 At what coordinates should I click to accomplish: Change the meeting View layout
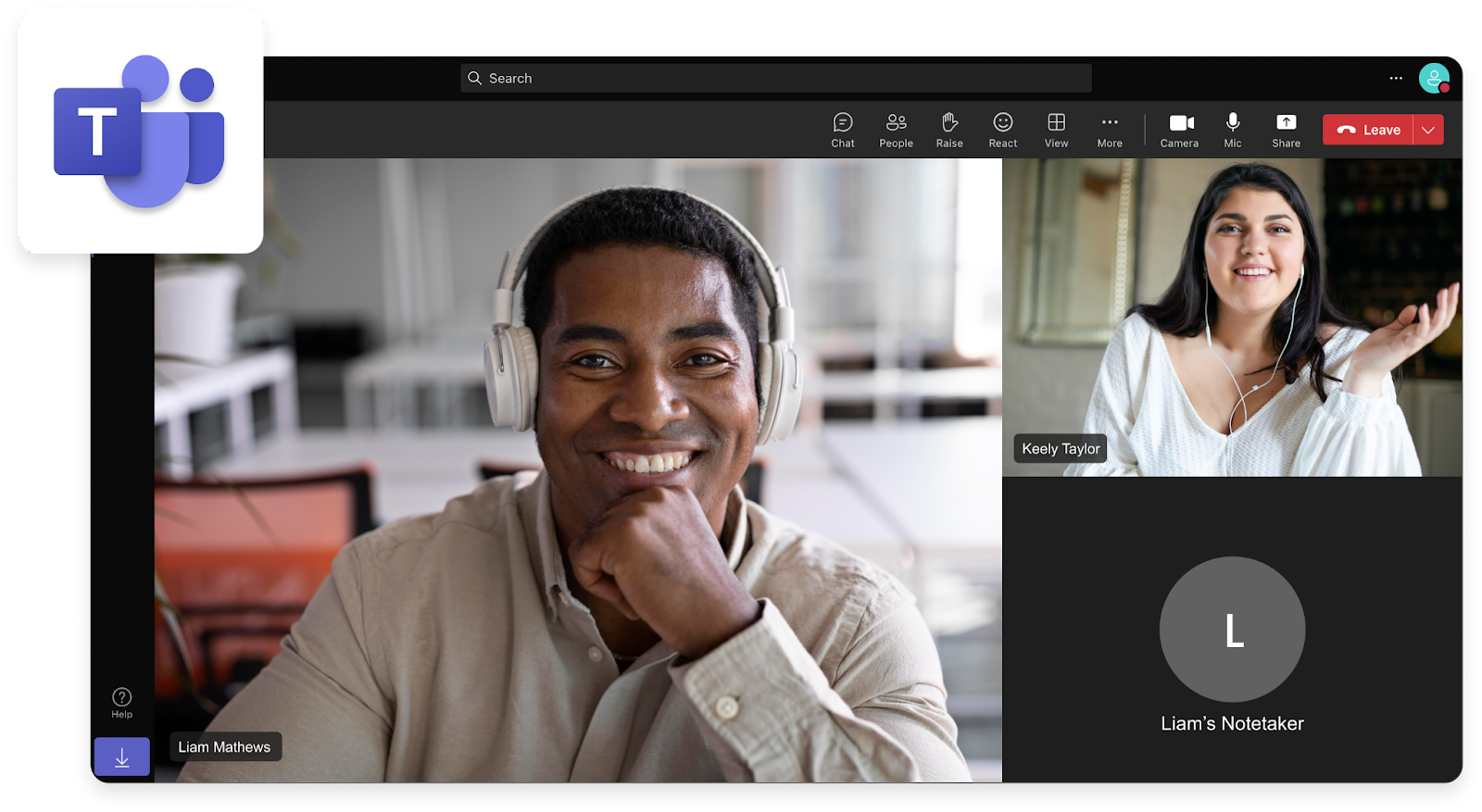pyautogui.click(x=1056, y=130)
